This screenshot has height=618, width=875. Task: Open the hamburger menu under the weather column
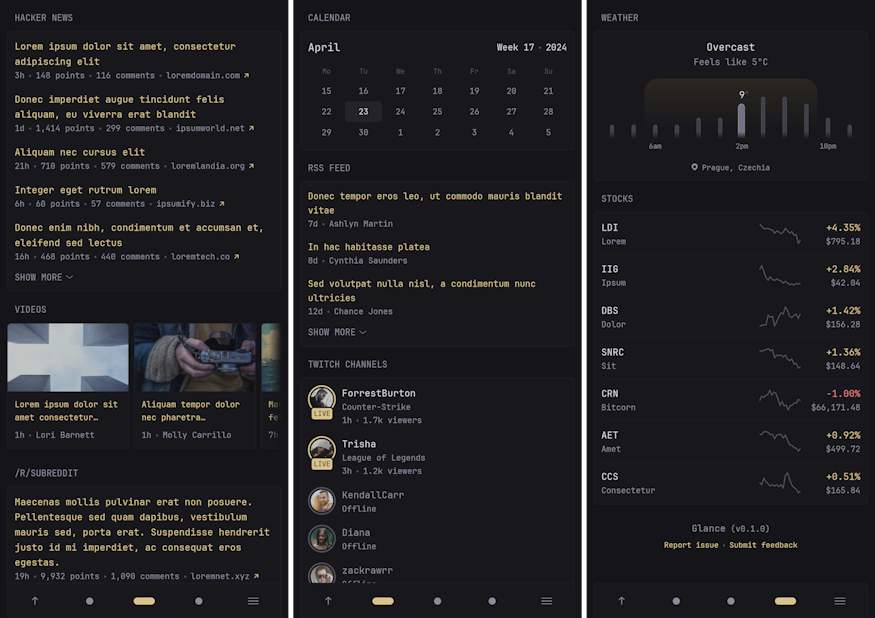(839, 601)
